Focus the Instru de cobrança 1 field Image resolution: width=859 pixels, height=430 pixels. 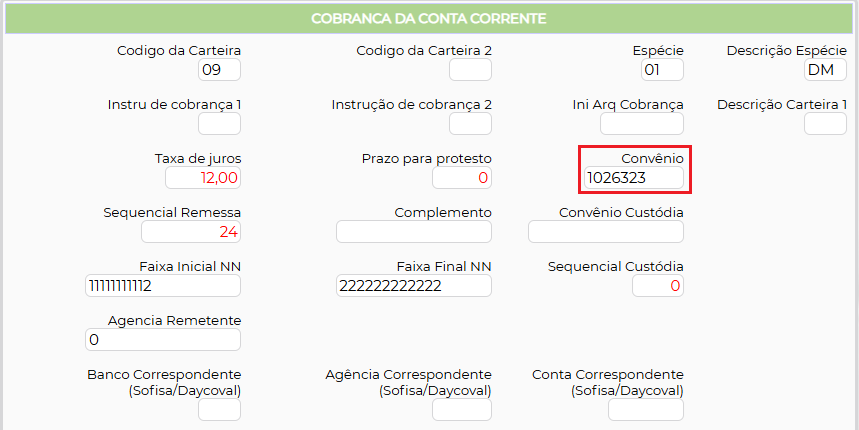click(220, 124)
